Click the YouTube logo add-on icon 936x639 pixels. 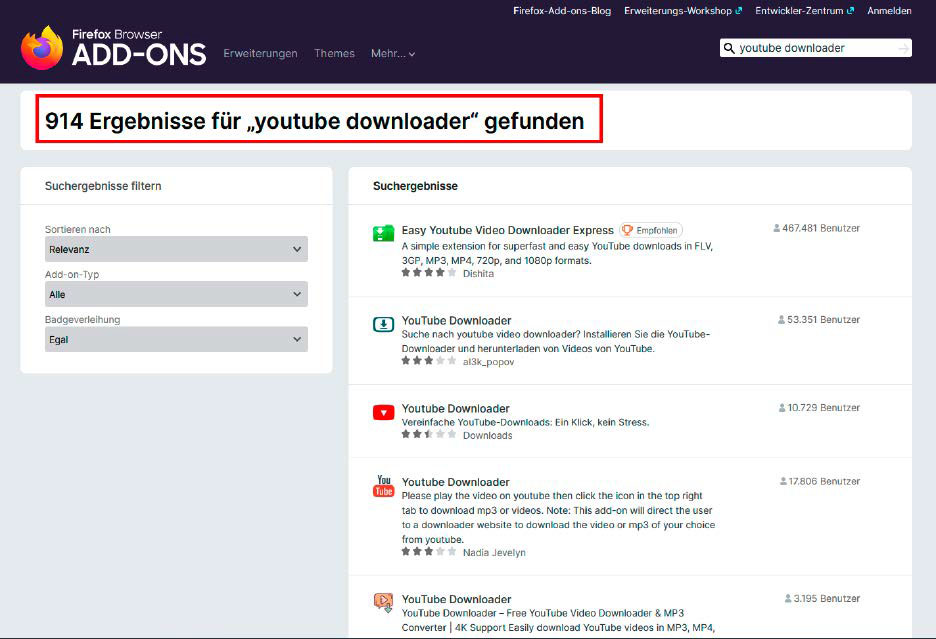(x=384, y=486)
